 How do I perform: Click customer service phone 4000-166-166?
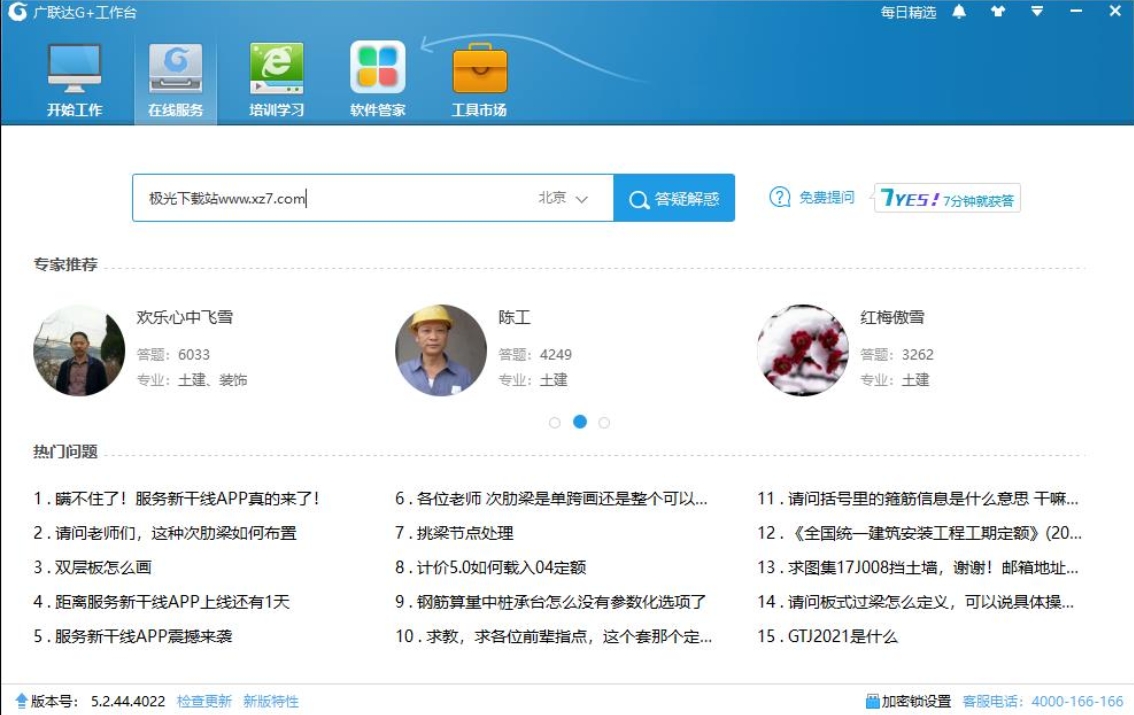1078,701
